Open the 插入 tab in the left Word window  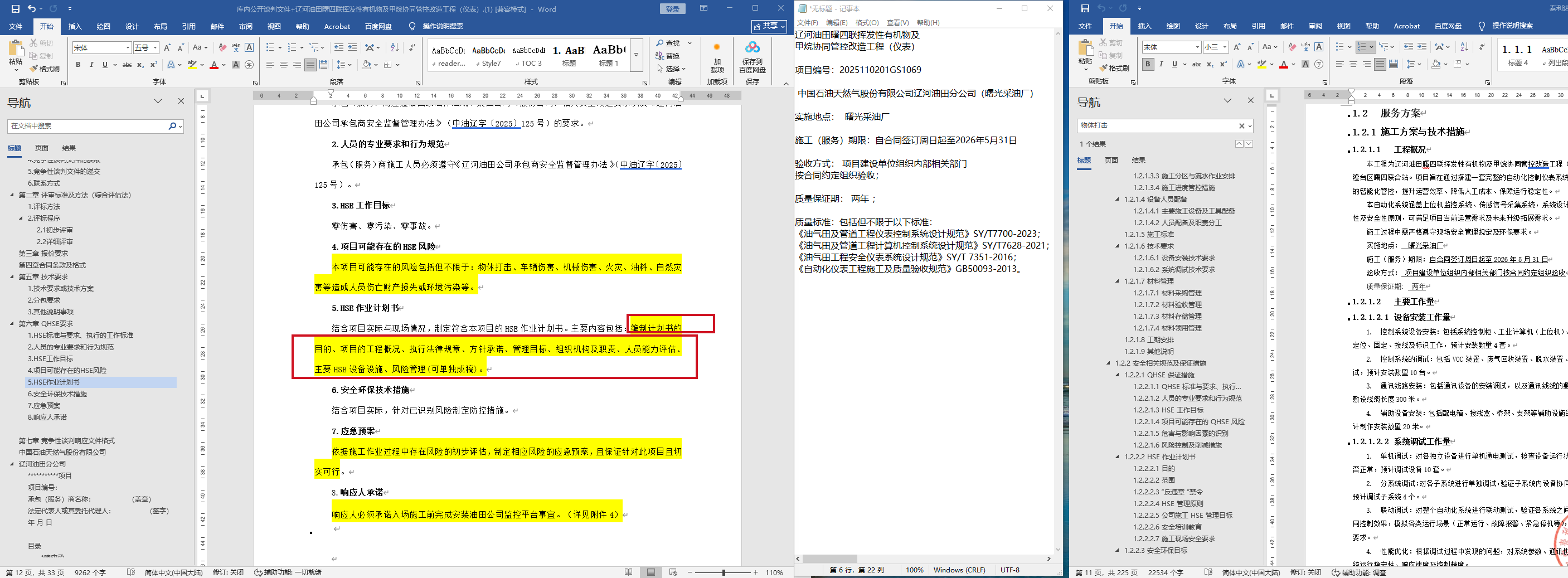click(75, 26)
